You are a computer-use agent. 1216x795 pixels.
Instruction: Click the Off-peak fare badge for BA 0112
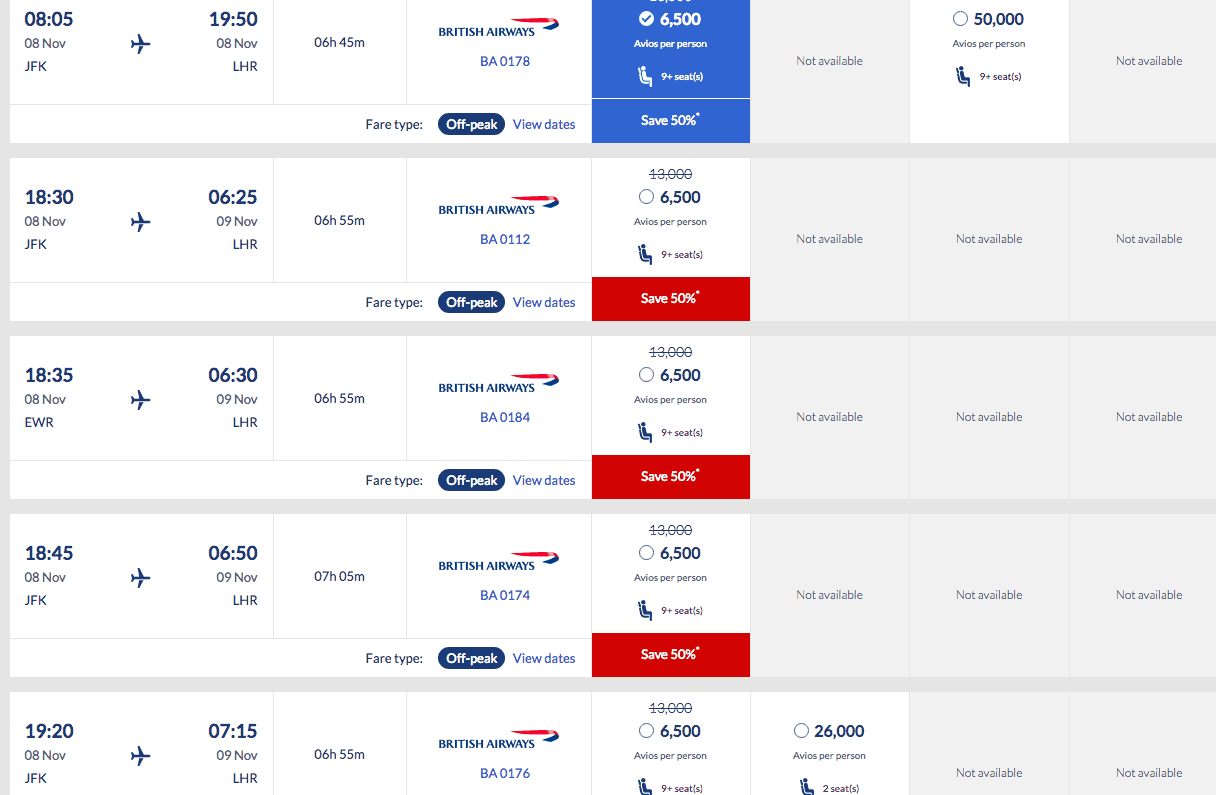(x=471, y=302)
